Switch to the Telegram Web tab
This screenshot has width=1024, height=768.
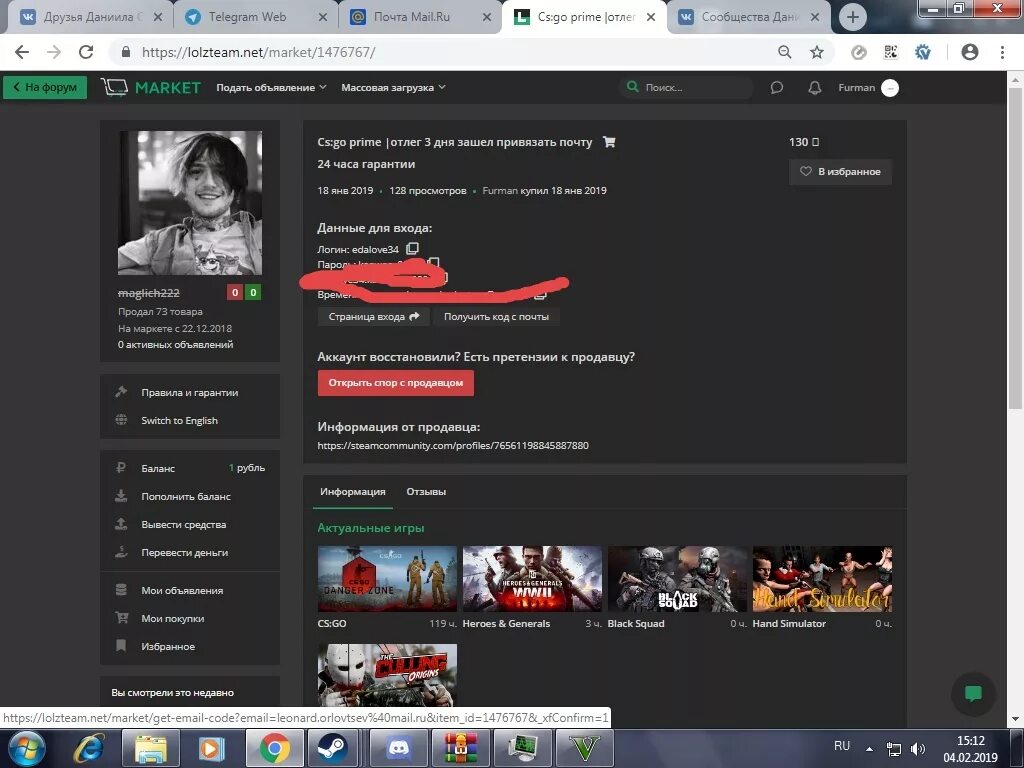(x=256, y=17)
